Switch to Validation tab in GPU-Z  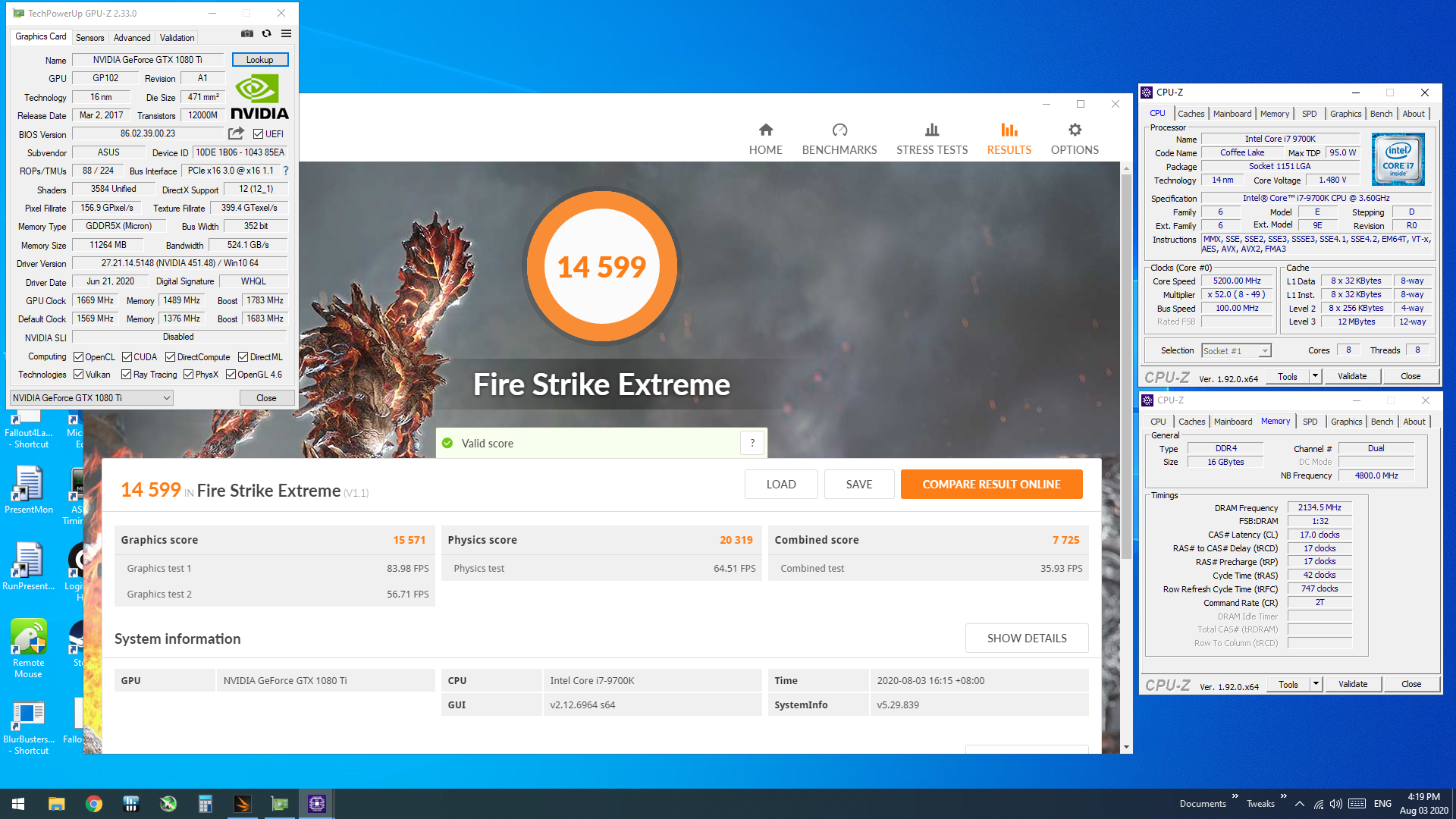coord(177,37)
